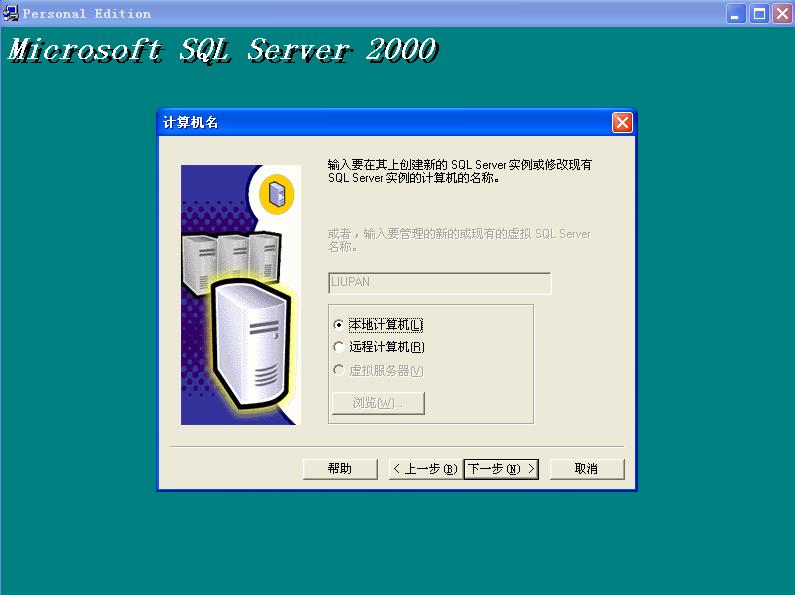Click the 浏览(W)... browse button
Viewport: 795px width, 595px height.
click(x=378, y=403)
